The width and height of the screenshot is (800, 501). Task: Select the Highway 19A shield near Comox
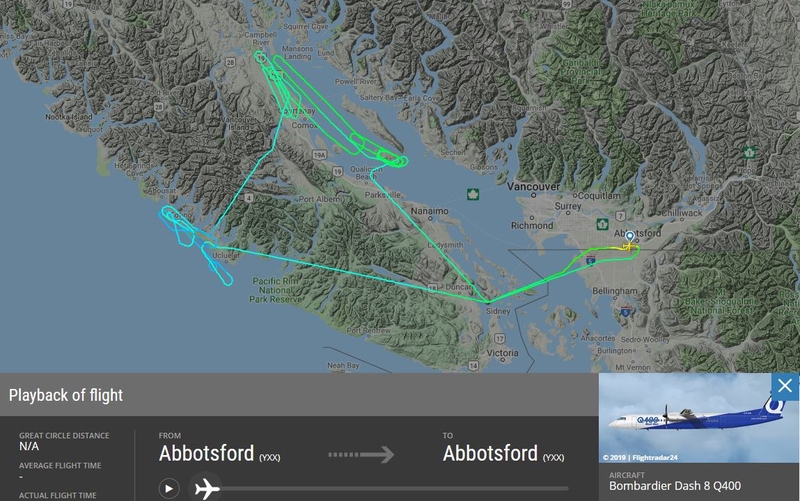pos(319,155)
